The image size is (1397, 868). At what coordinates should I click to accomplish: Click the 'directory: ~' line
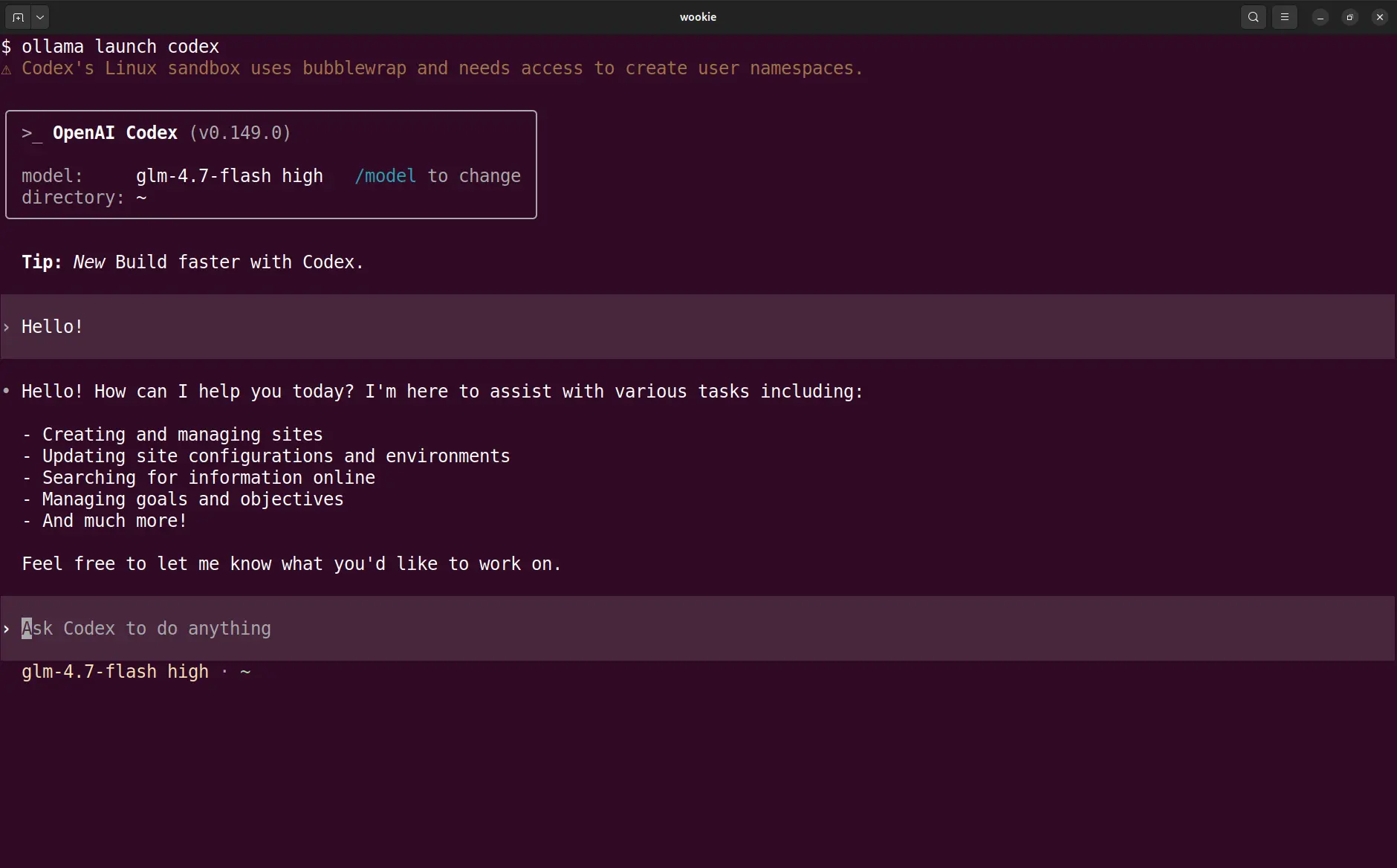click(84, 198)
